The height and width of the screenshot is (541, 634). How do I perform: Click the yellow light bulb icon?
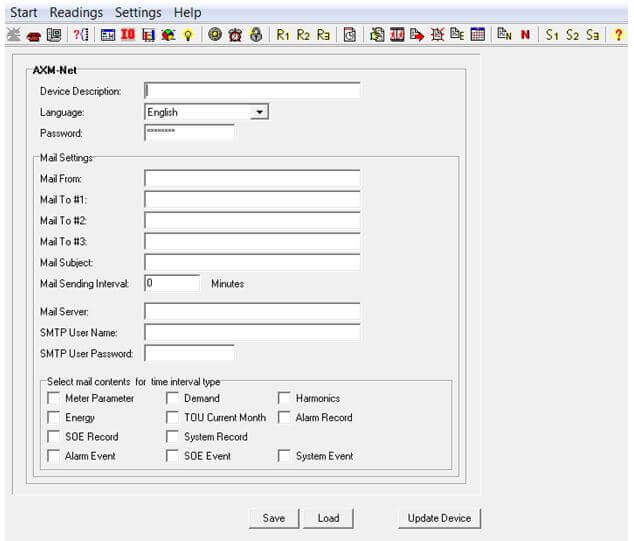pos(187,34)
